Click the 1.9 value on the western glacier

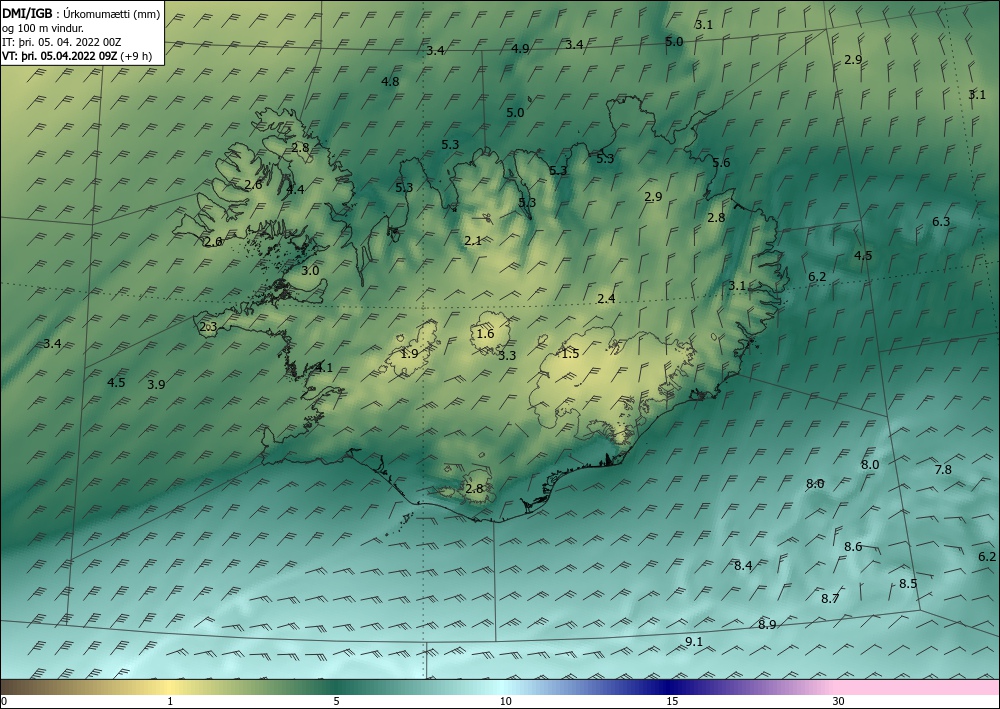tap(409, 353)
